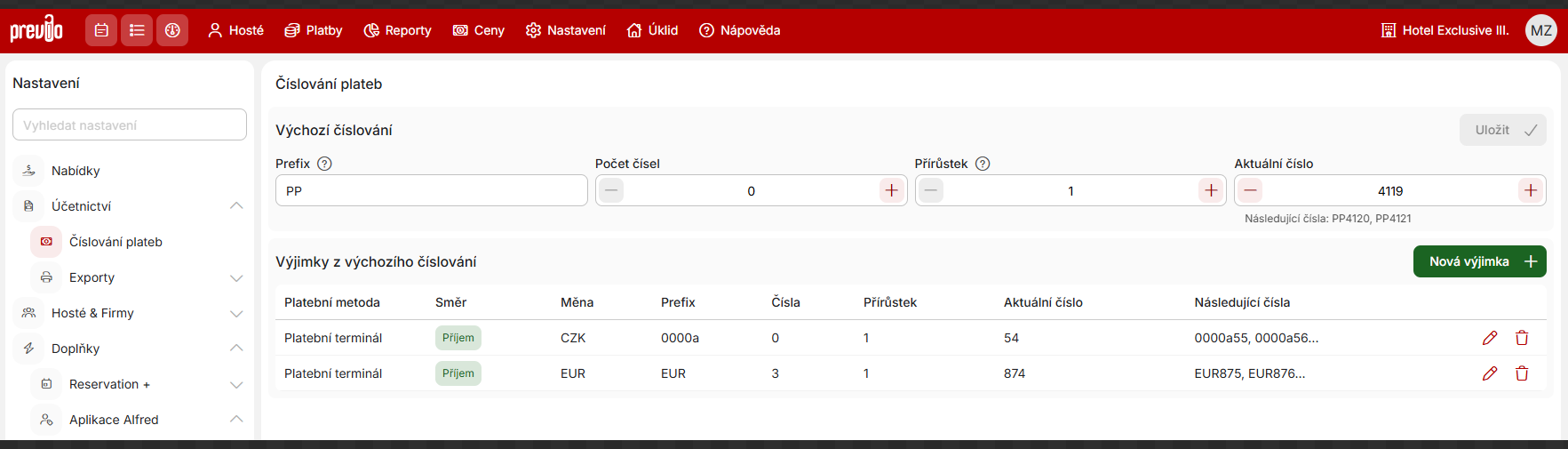This screenshot has height=449, width=1568.
Task: Open the dashboard gauge icon in top bar
Action: click(172, 30)
